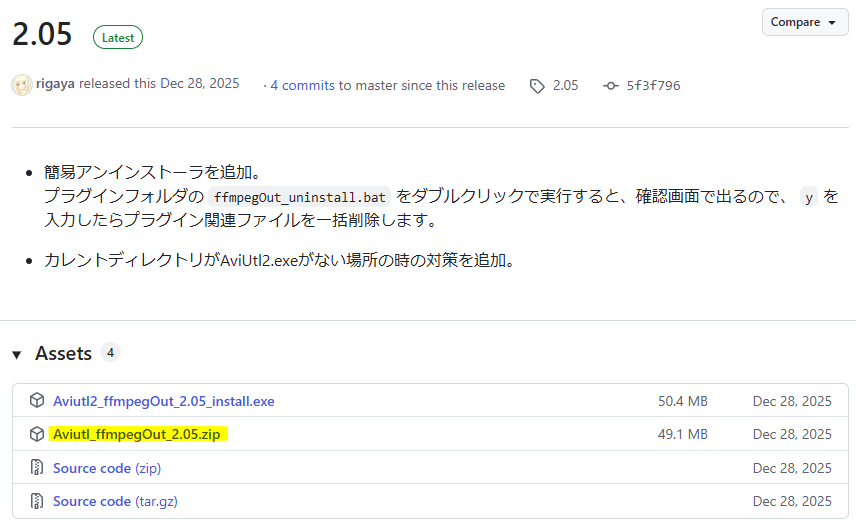Click archive icon beside Source code (zip)
The height and width of the screenshot is (528, 856).
pos(37,468)
